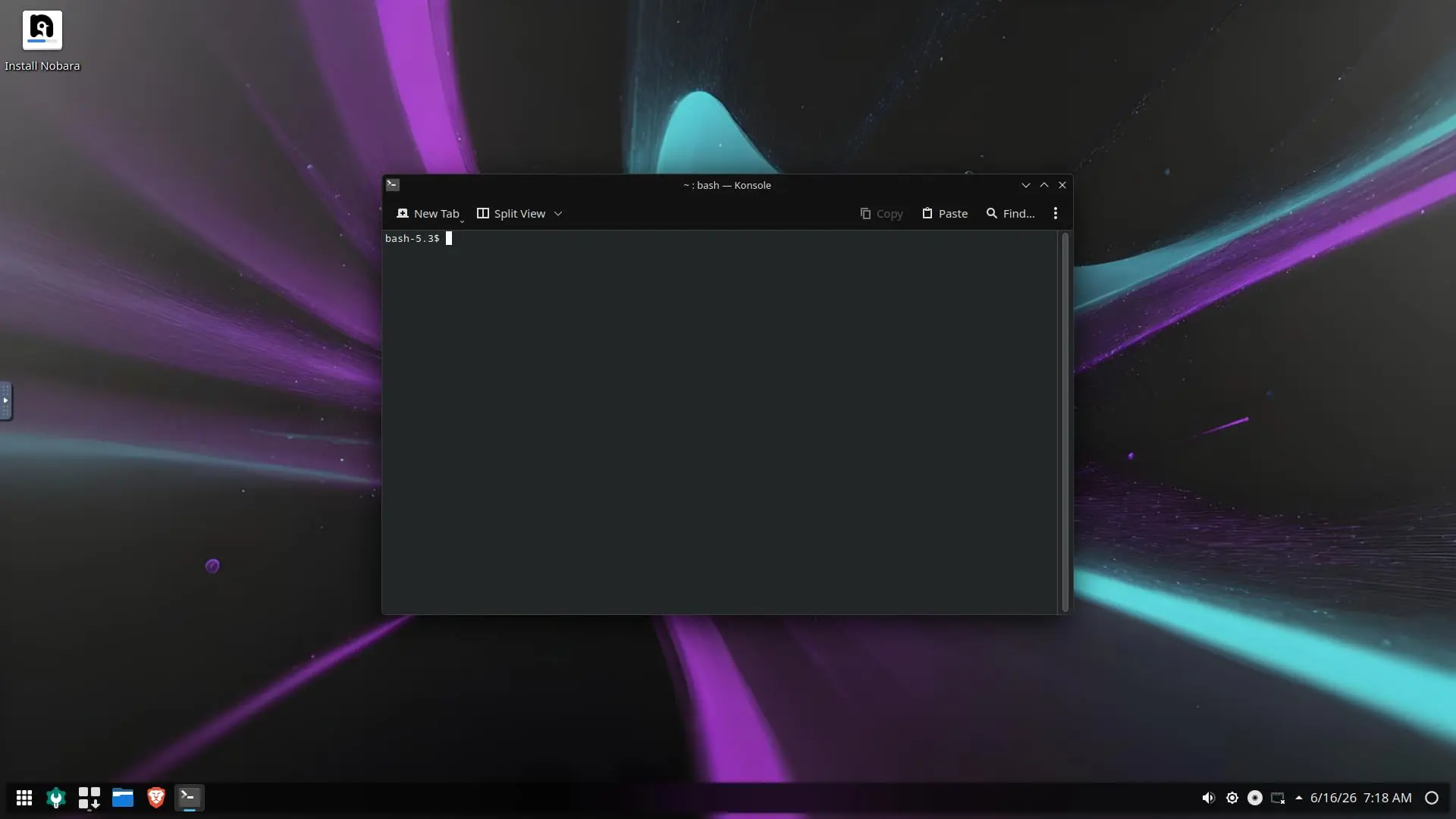This screenshot has width=1456, height=819.
Task: Click the circular disc tray icon
Action: pyautogui.click(x=1255, y=798)
